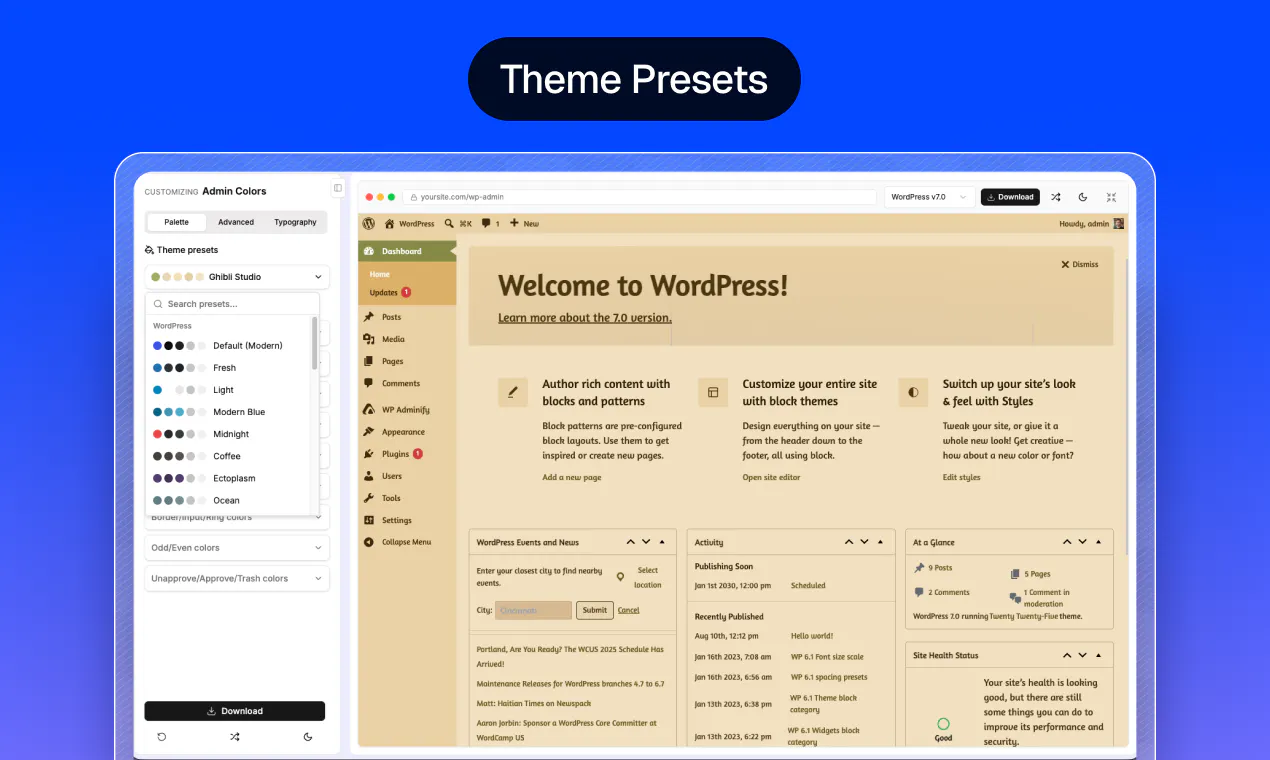Expand the Odd/Even colors section
The image size is (1270, 760).
click(x=237, y=548)
